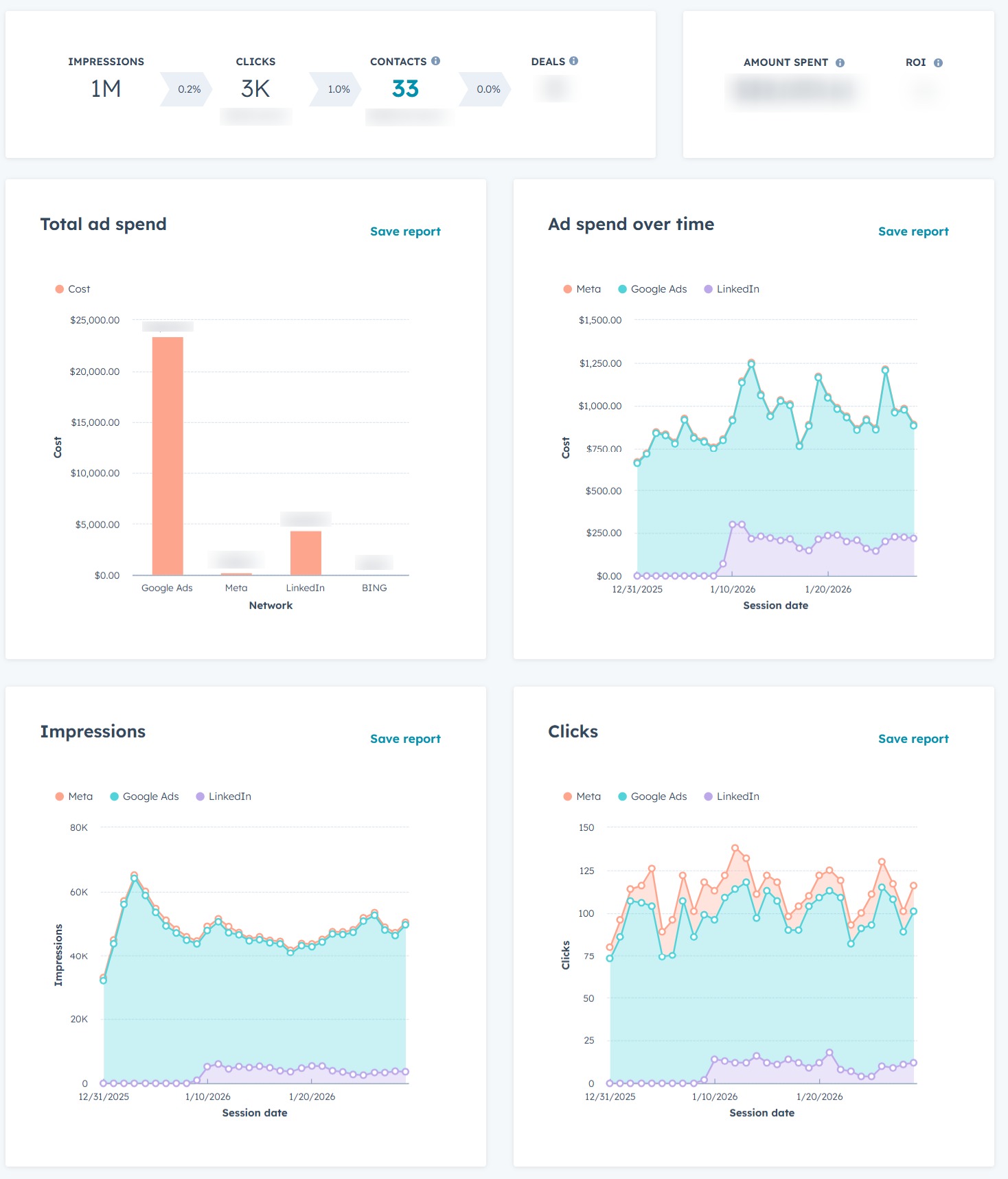Click the Google Ads cost bar

click(168, 456)
